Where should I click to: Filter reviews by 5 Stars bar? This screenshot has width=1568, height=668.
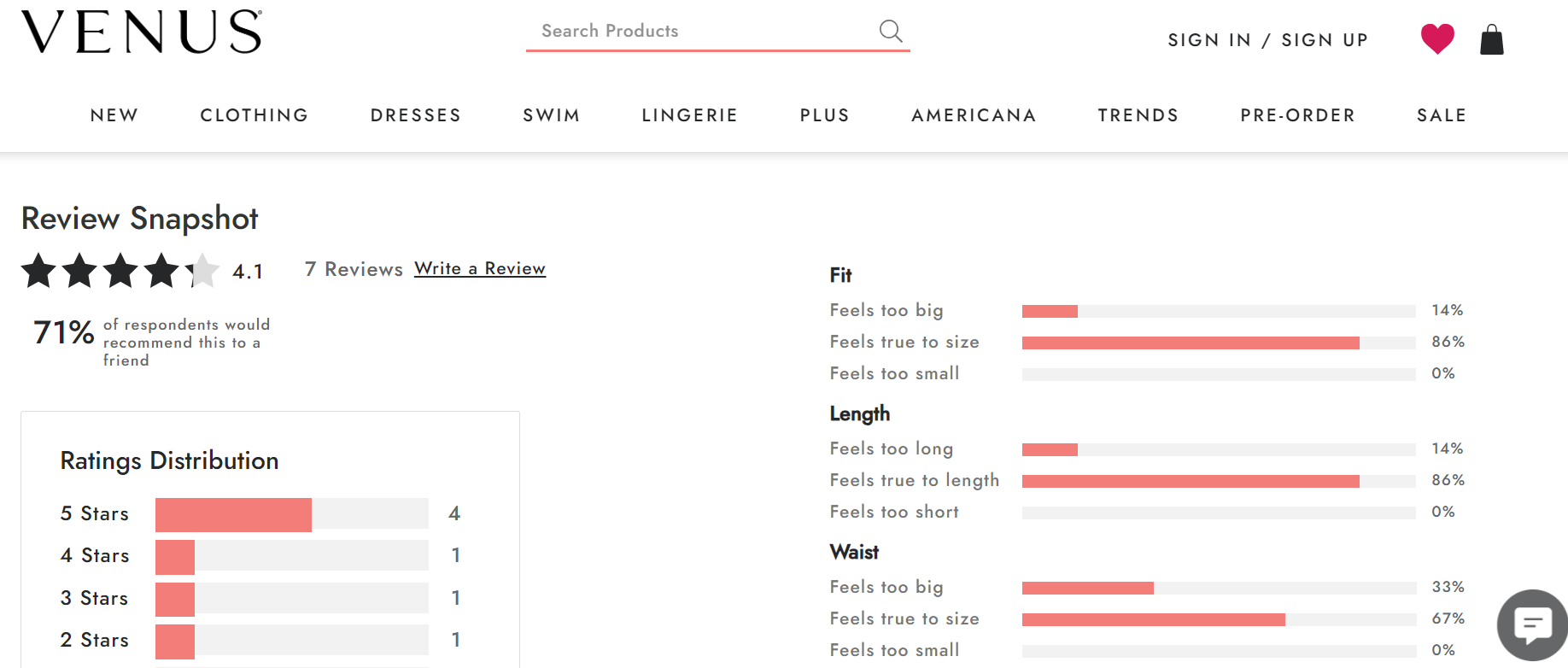(x=292, y=514)
